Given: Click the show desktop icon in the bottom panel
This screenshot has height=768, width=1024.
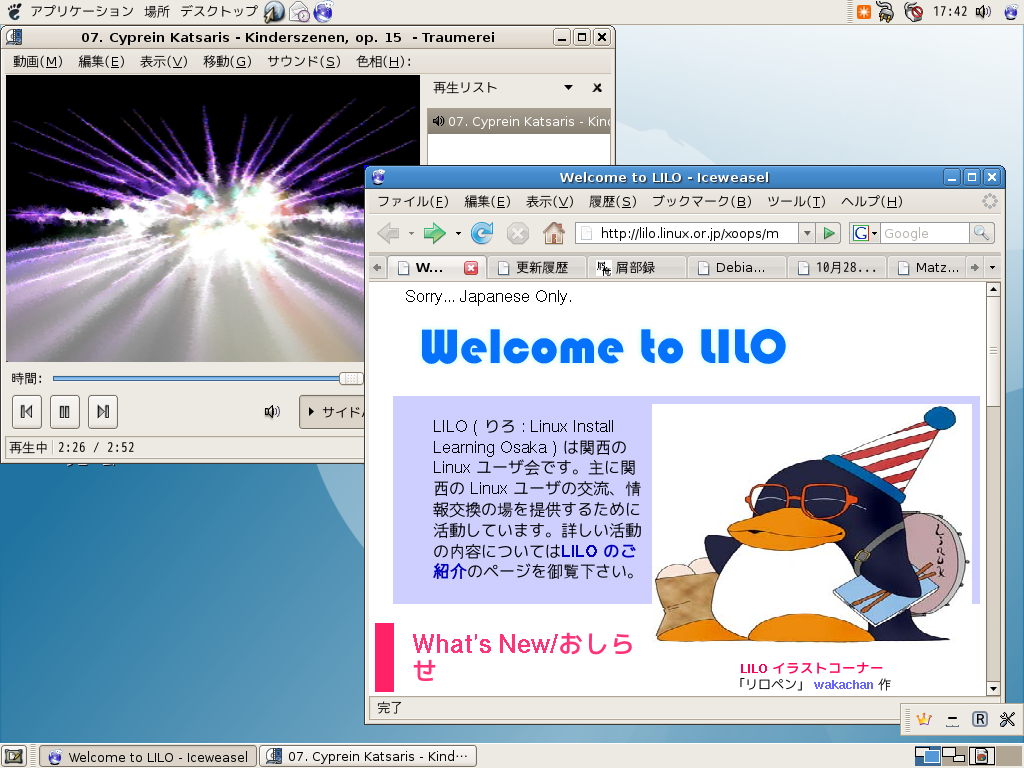Looking at the screenshot, I should point(14,756).
